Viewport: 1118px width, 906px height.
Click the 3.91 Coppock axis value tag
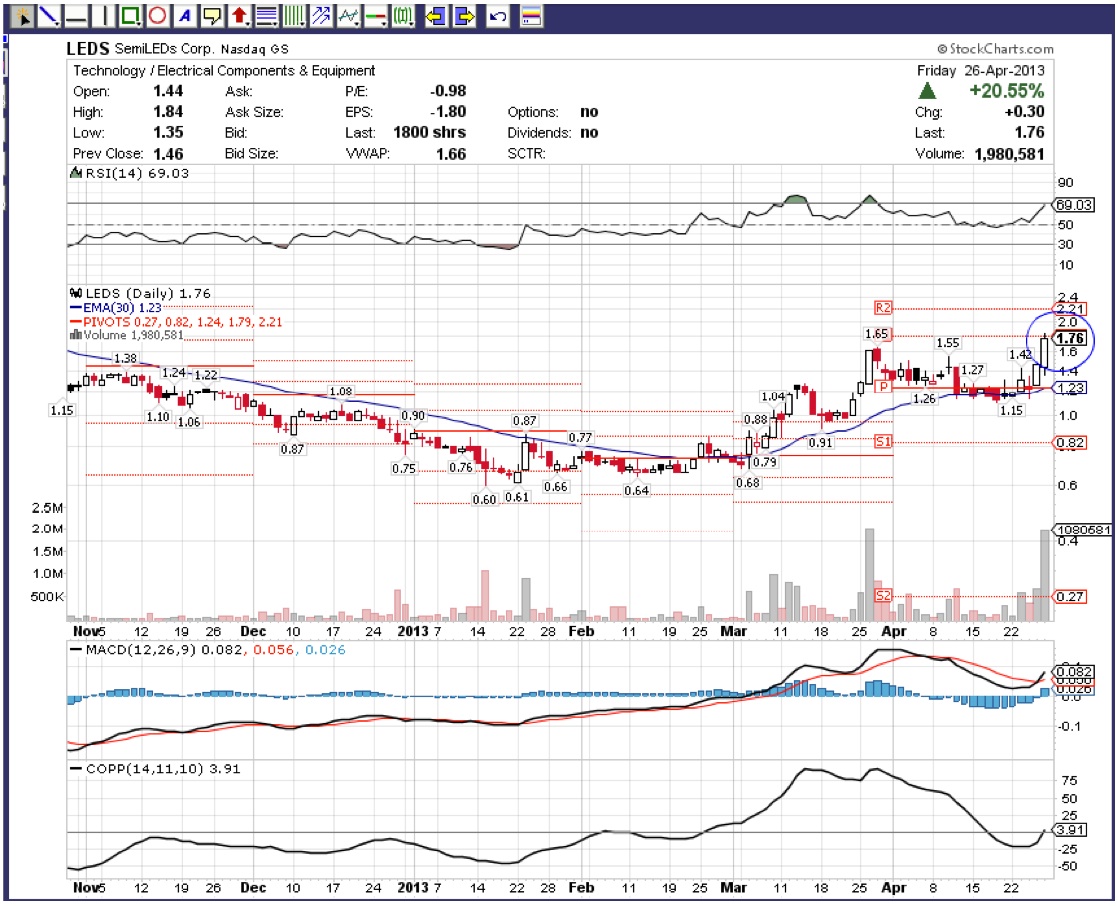[1070, 830]
